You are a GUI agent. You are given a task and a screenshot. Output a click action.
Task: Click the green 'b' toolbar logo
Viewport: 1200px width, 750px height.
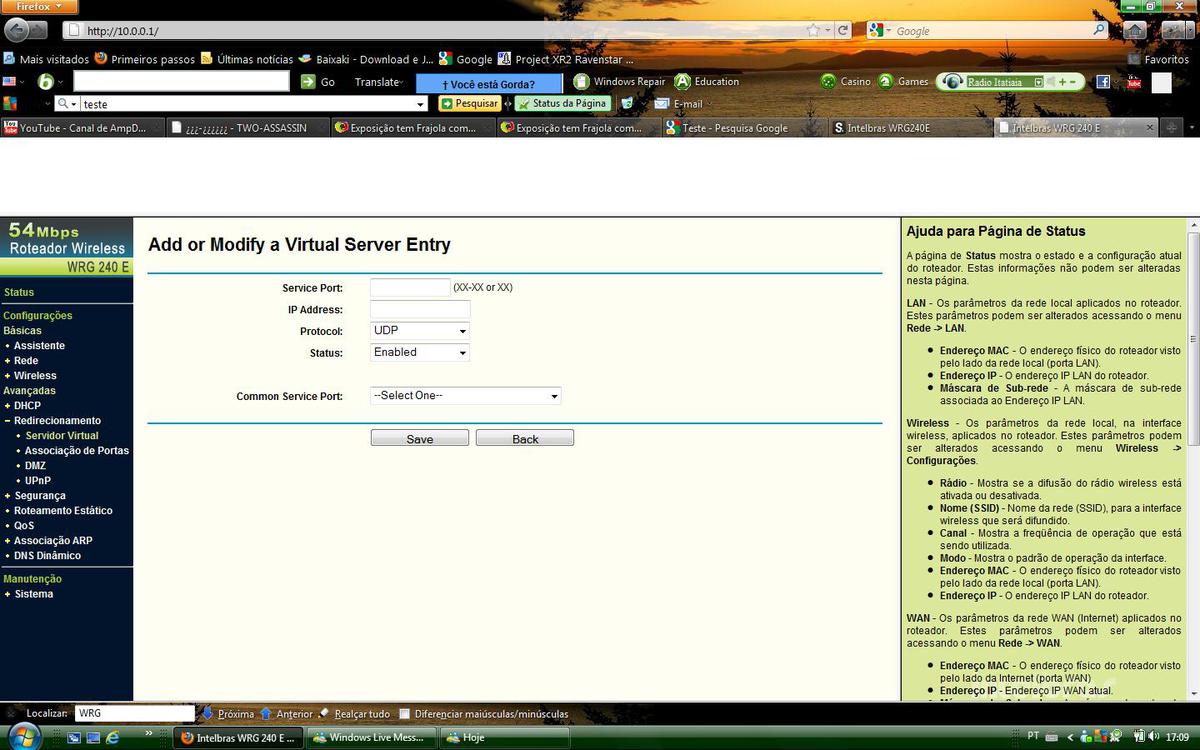point(45,82)
